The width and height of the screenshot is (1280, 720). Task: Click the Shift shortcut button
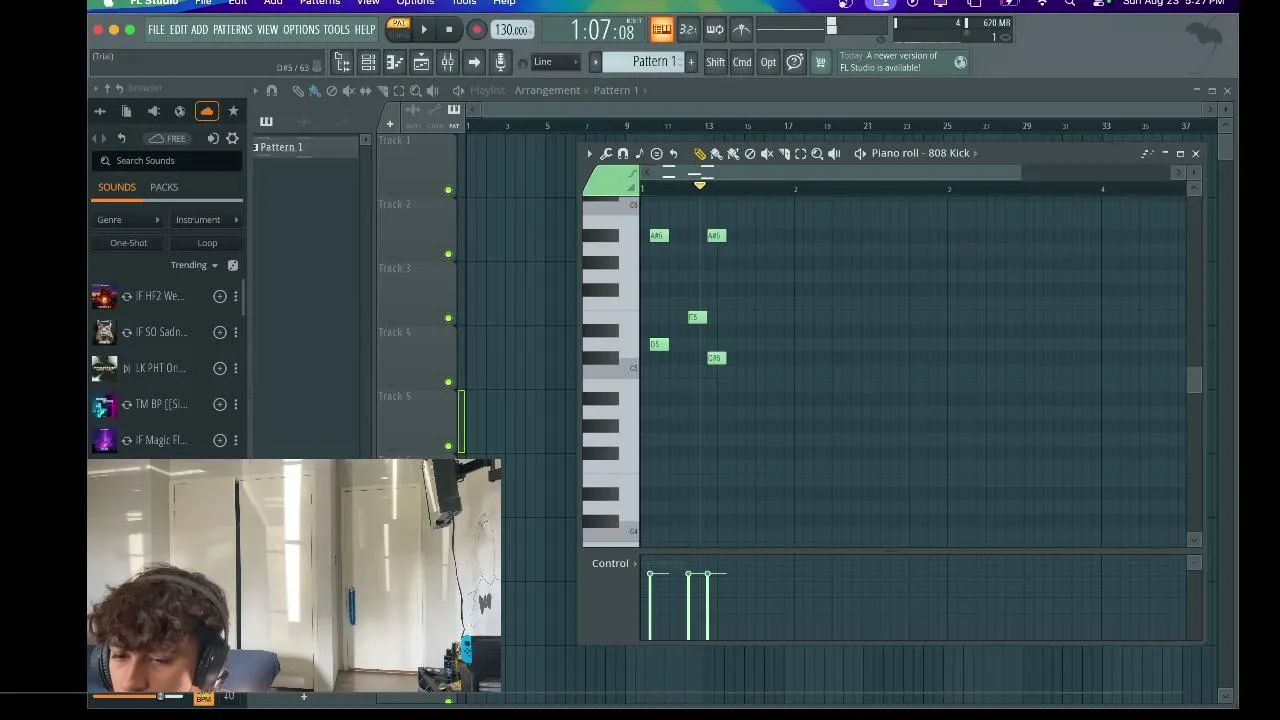(715, 62)
